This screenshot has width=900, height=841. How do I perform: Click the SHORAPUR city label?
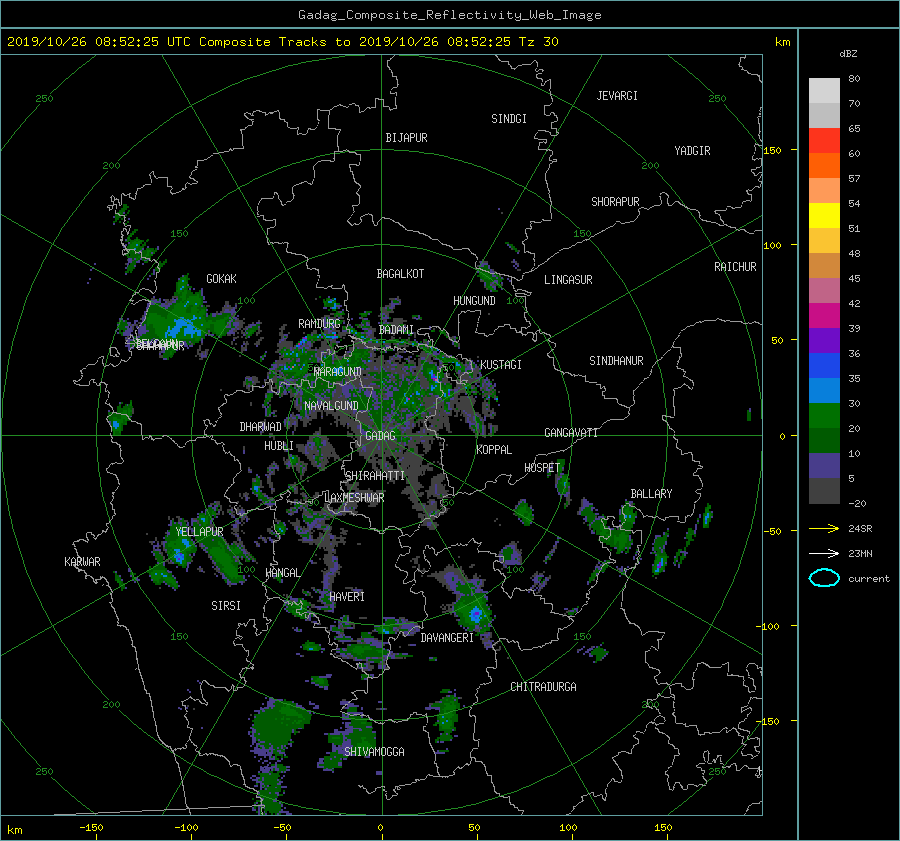(x=615, y=202)
